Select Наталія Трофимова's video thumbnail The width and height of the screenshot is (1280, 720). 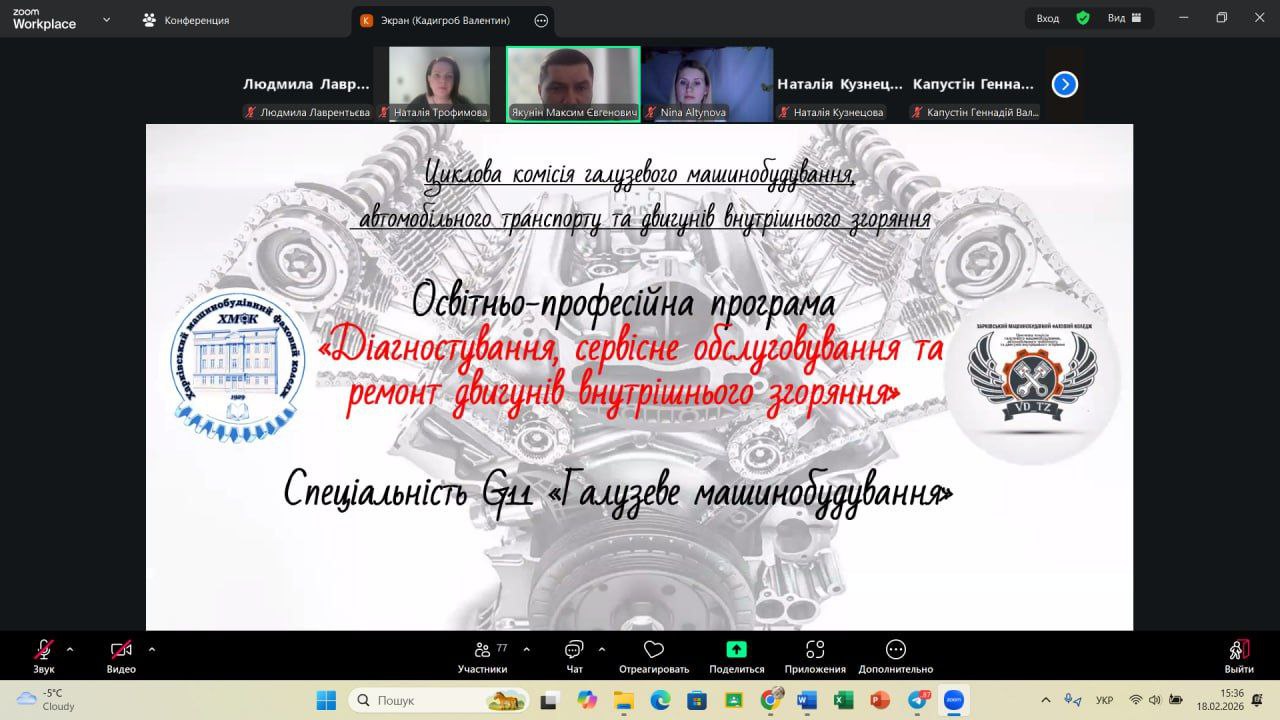tap(439, 84)
